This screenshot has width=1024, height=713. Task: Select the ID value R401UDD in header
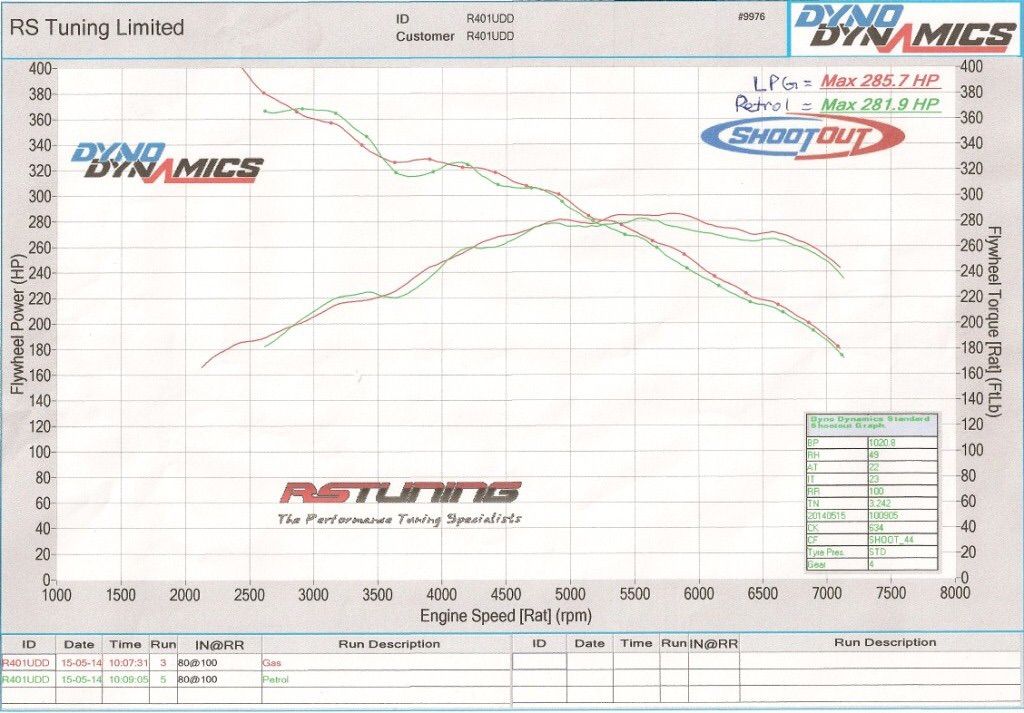(490, 20)
